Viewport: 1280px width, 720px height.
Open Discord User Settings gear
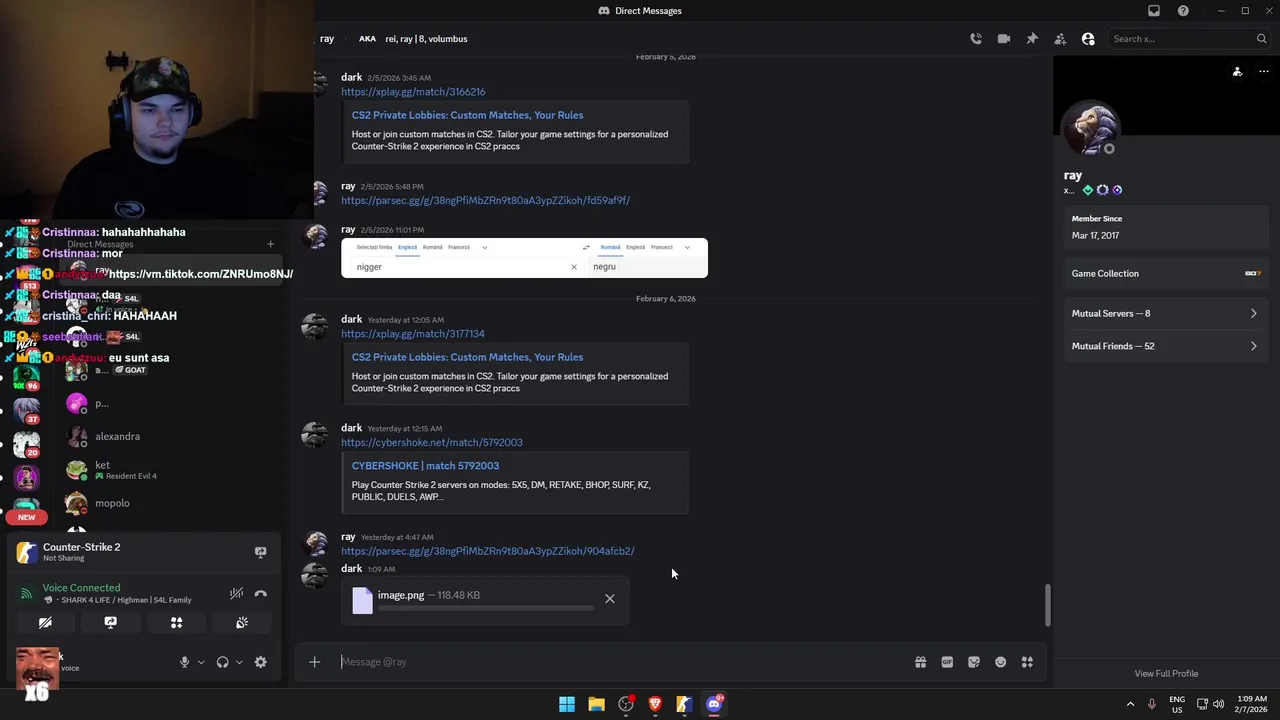pos(260,662)
